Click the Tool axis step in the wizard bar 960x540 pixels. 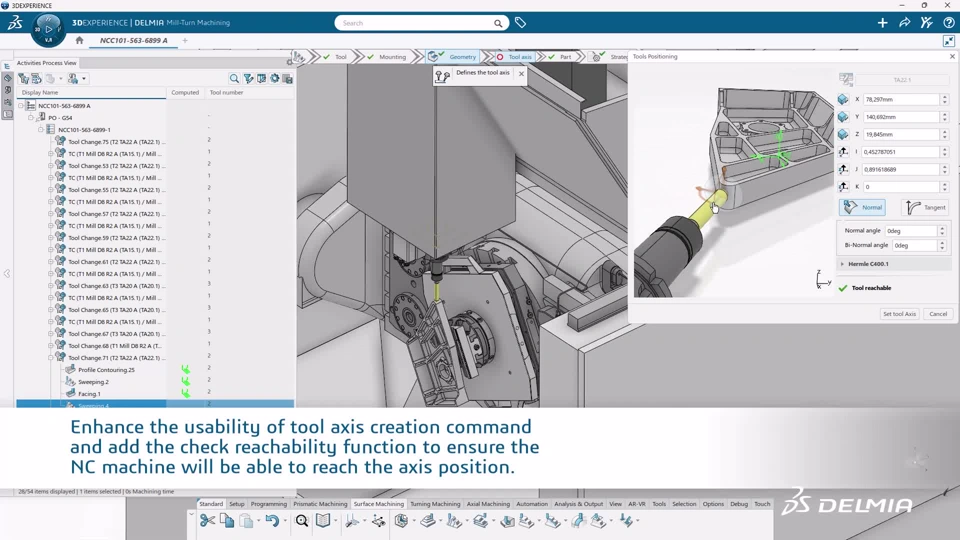point(514,57)
